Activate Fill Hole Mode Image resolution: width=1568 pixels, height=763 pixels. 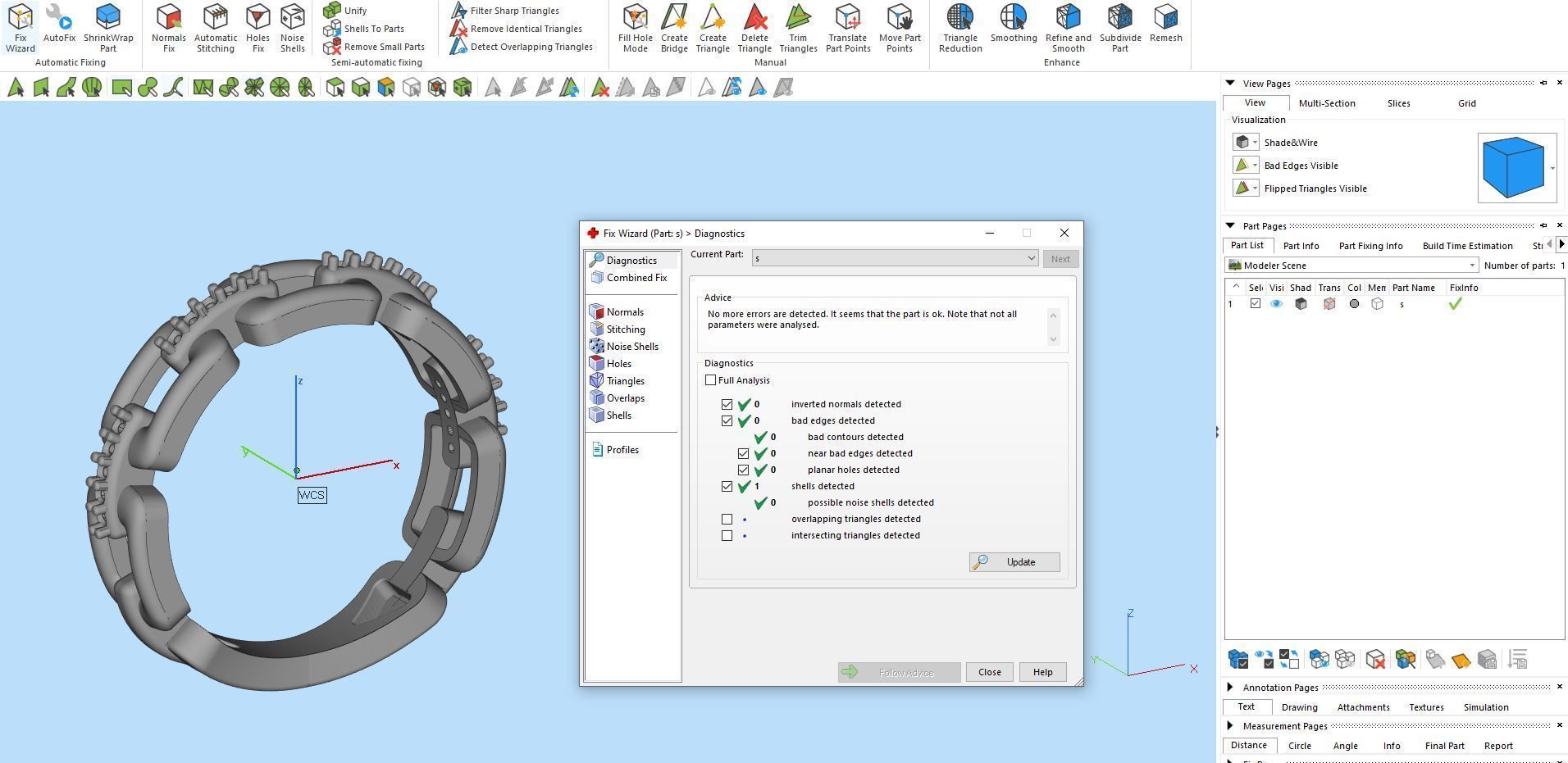tap(636, 29)
